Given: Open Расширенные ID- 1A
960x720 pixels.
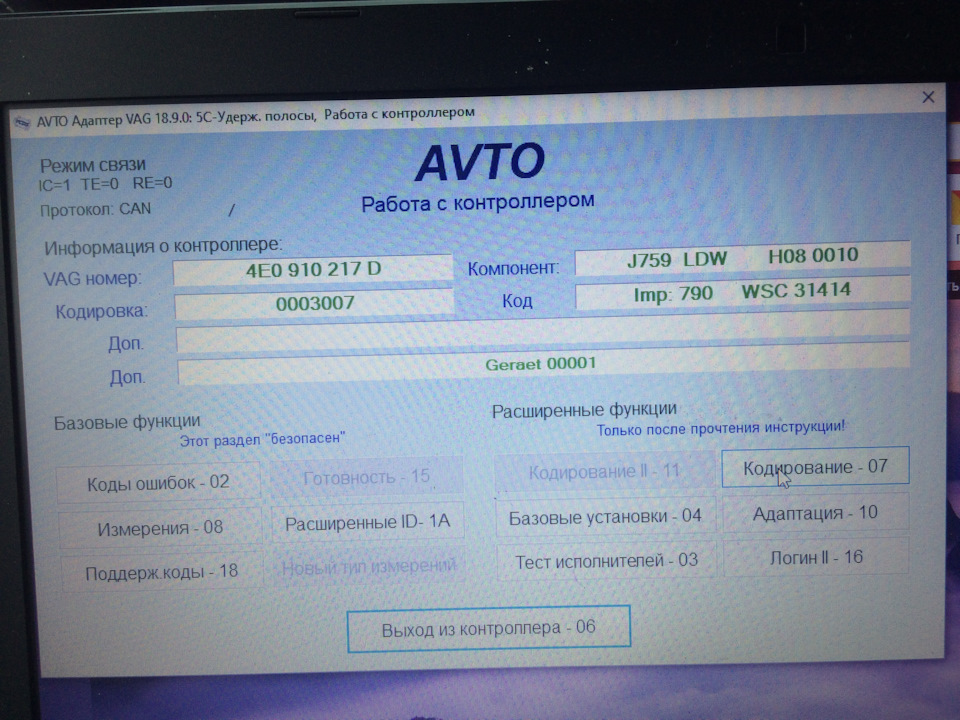Looking at the screenshot, I should click(x=367, y=522).
